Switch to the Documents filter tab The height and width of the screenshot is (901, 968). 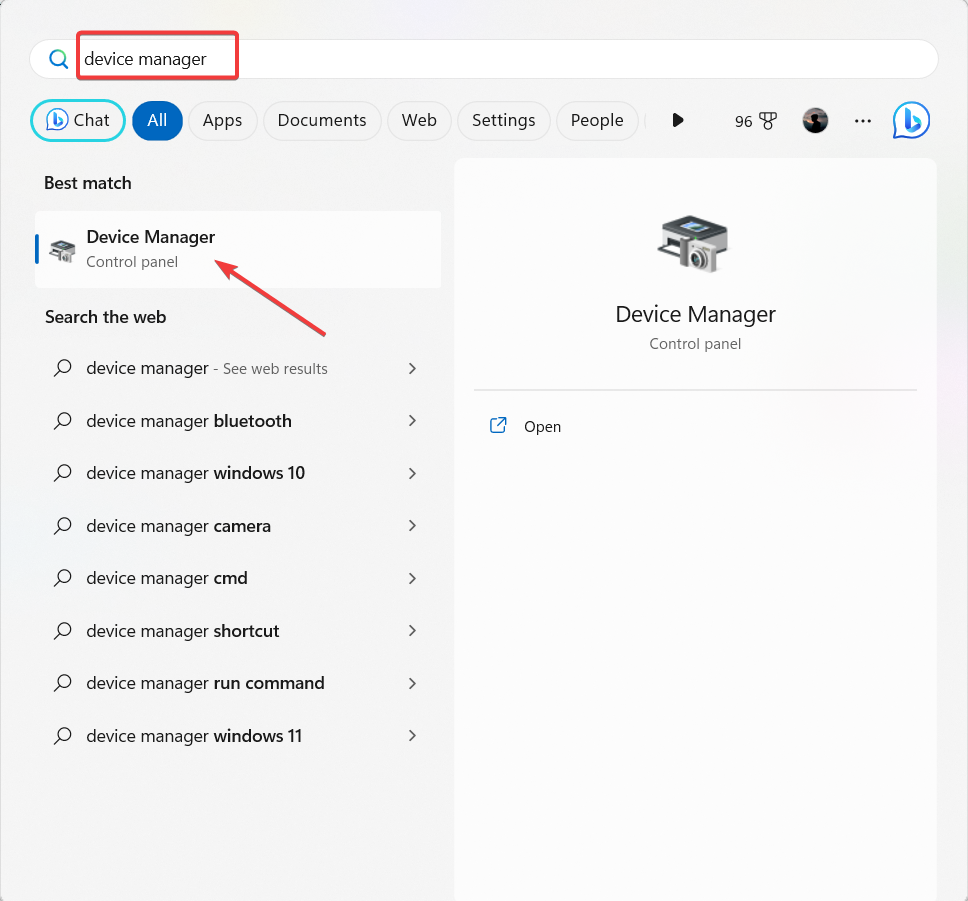tap(322, 120)
